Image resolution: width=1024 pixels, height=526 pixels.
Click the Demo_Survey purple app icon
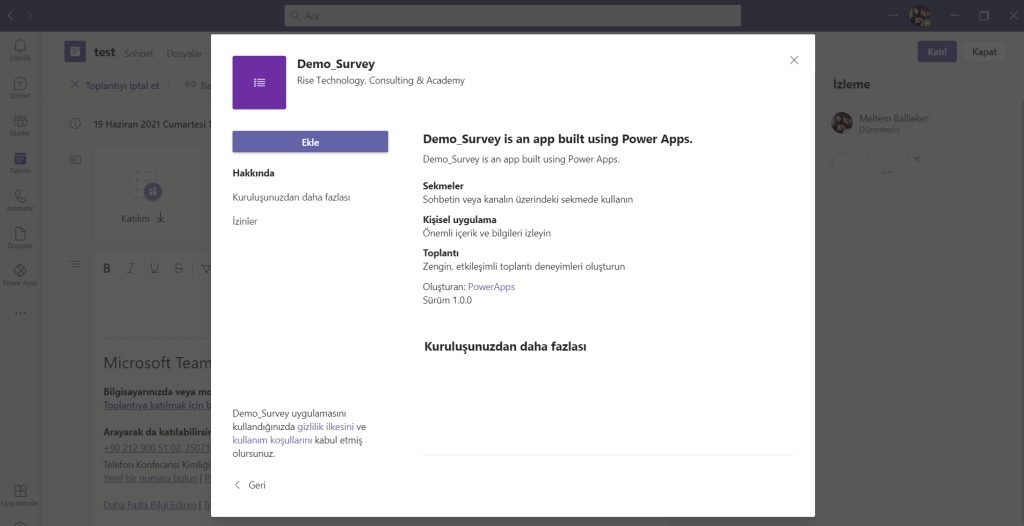point(259,82)
